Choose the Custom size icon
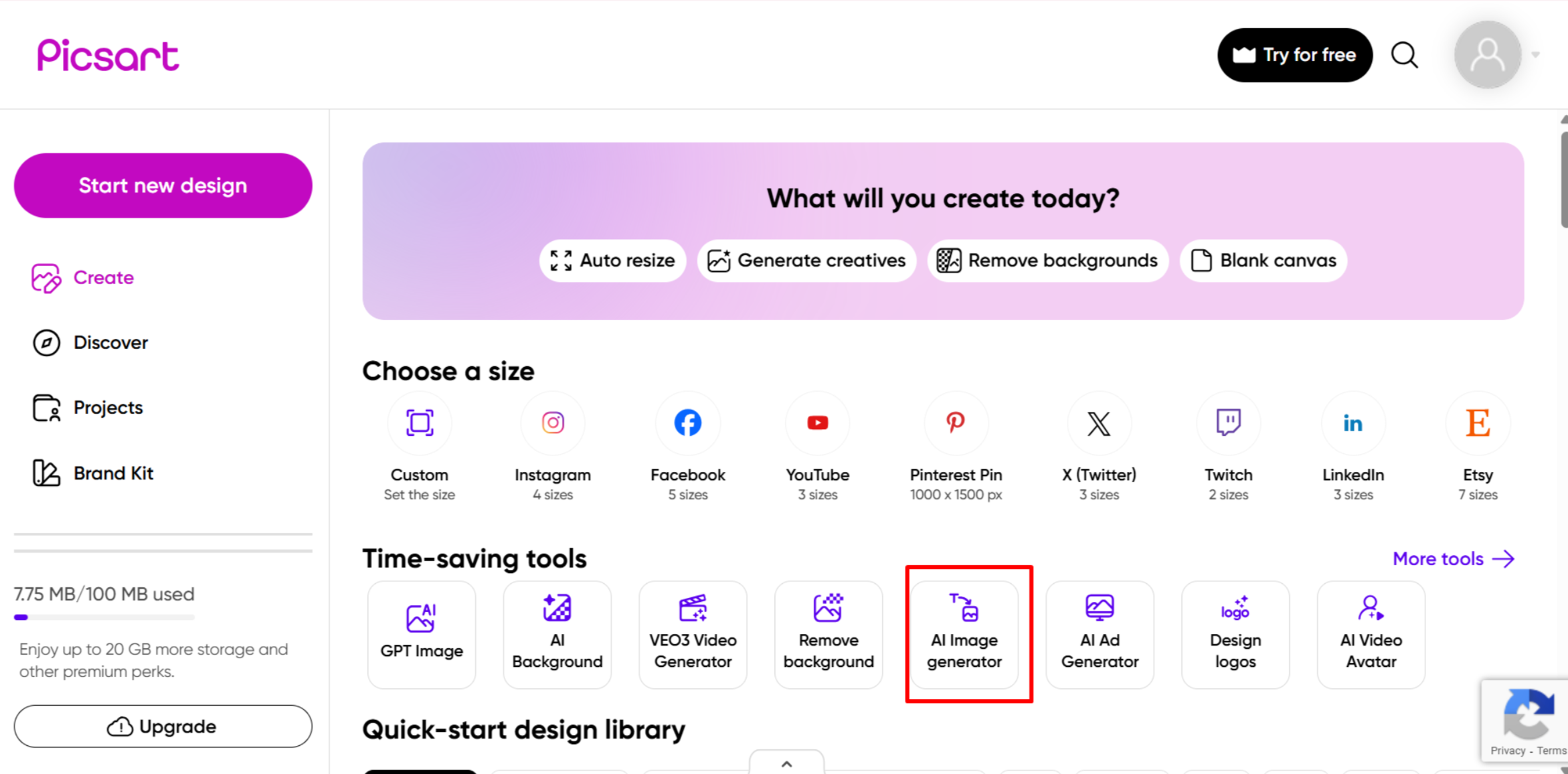 coord(420,423)
